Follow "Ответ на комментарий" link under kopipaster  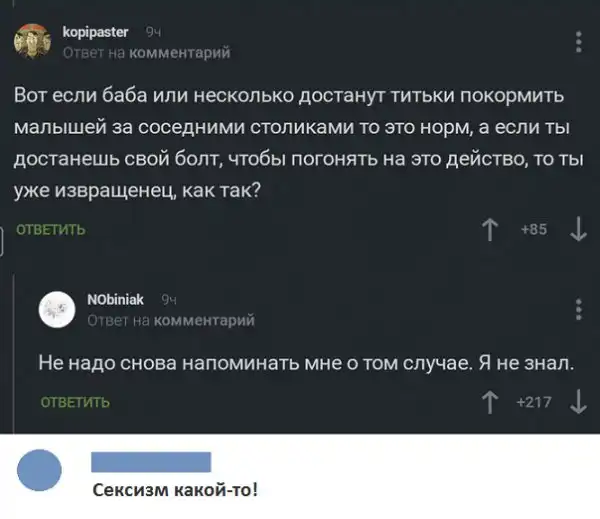[146, 51]
